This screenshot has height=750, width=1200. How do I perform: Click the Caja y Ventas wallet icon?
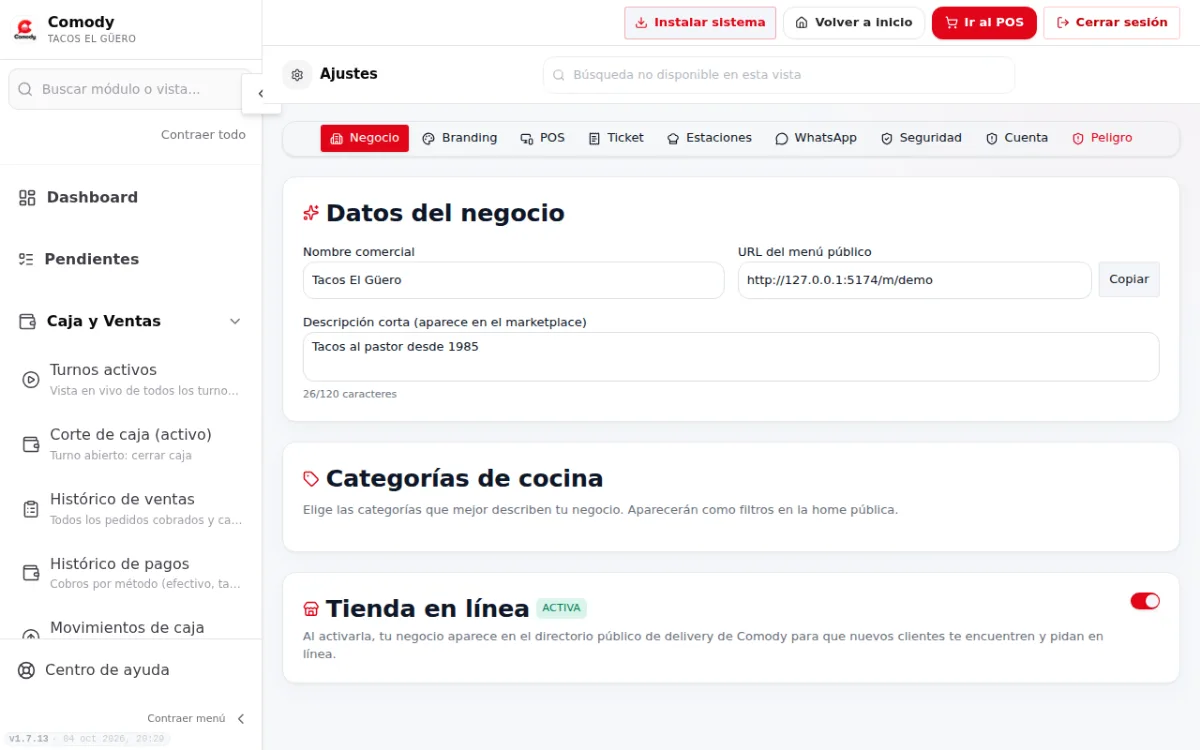pos(27,321)
